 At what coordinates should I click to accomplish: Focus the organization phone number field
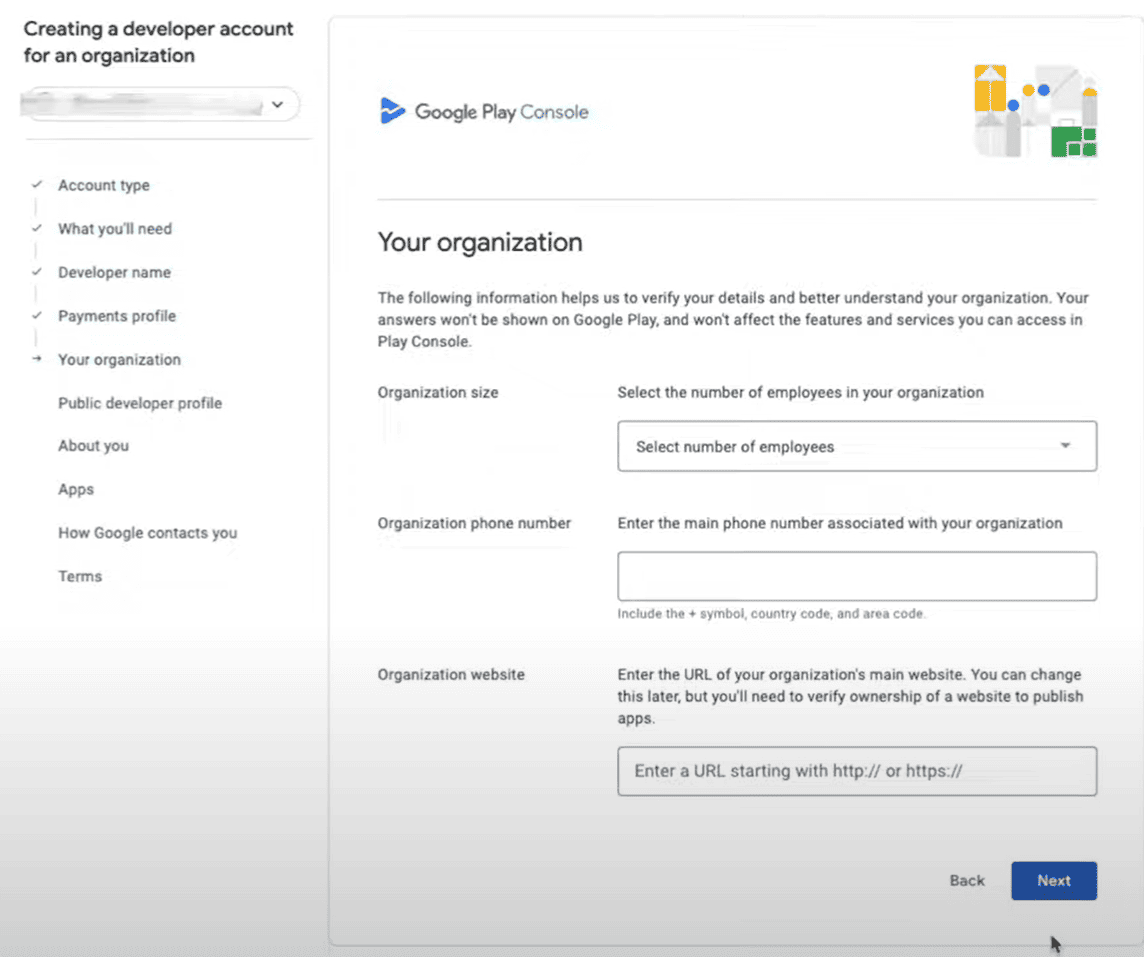[x=857, y=576]
